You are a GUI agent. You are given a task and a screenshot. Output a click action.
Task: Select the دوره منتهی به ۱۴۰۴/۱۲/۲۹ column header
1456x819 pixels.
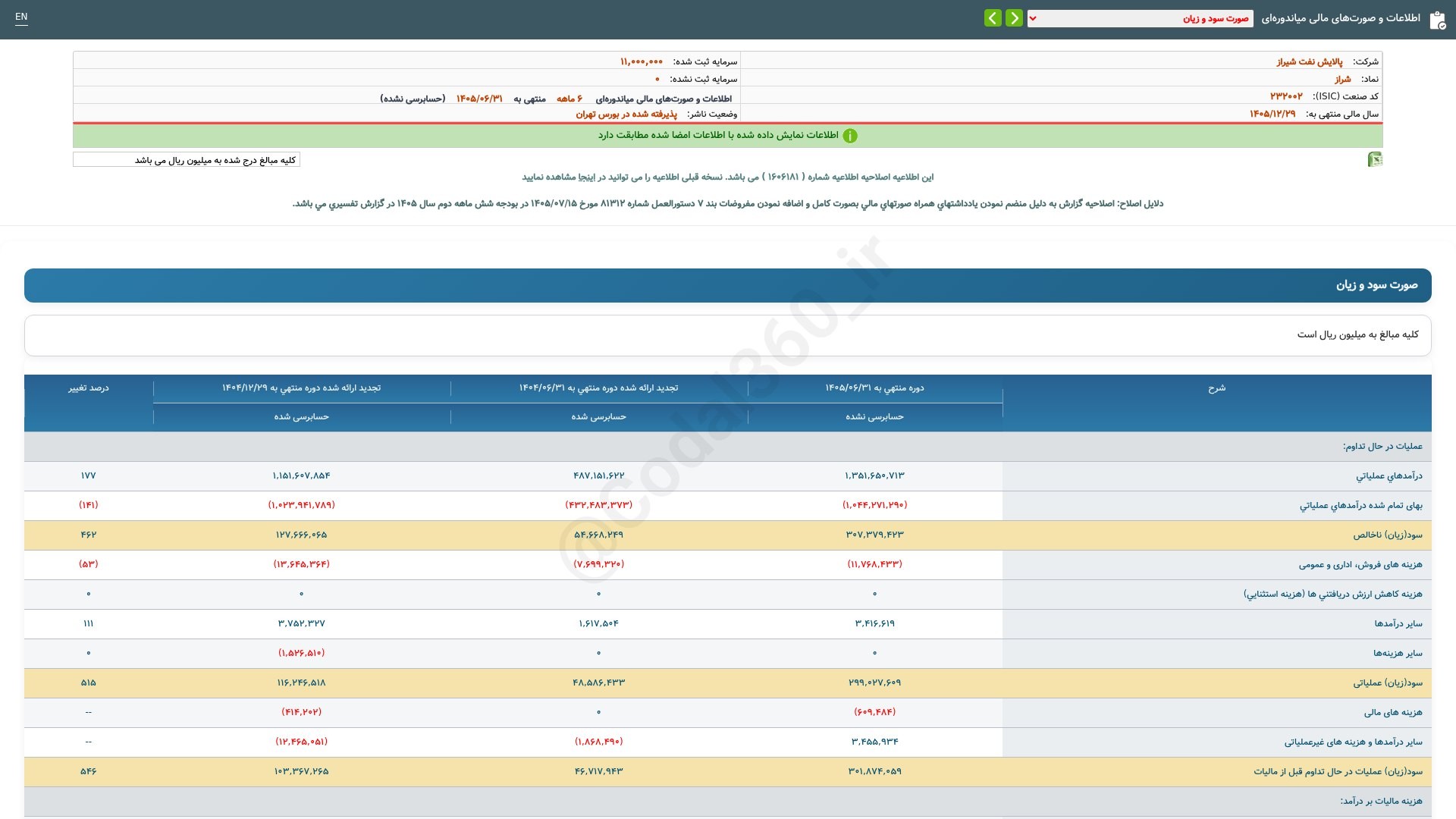point(301,388)
